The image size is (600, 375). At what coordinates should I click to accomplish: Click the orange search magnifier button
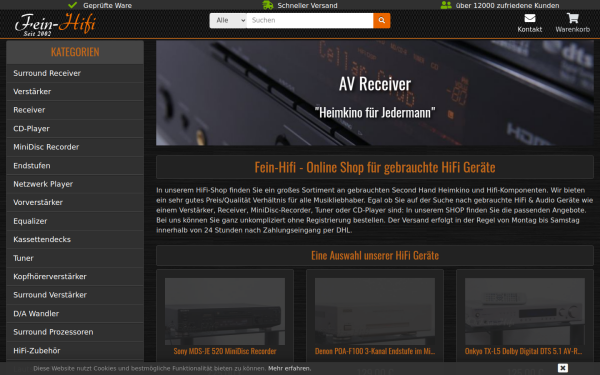click(382, 21)
